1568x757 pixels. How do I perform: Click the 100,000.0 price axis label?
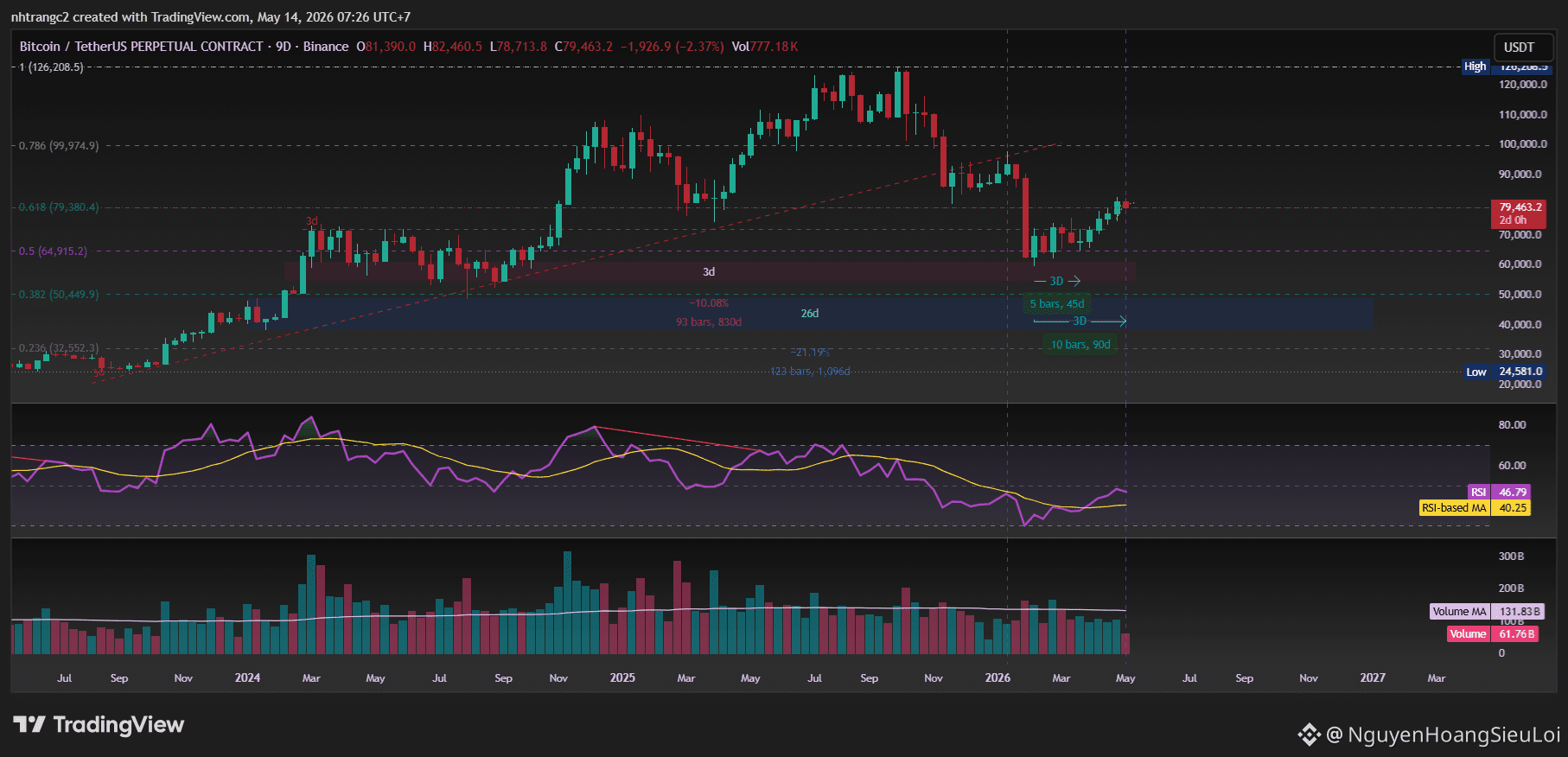(x=1523, y=144)
